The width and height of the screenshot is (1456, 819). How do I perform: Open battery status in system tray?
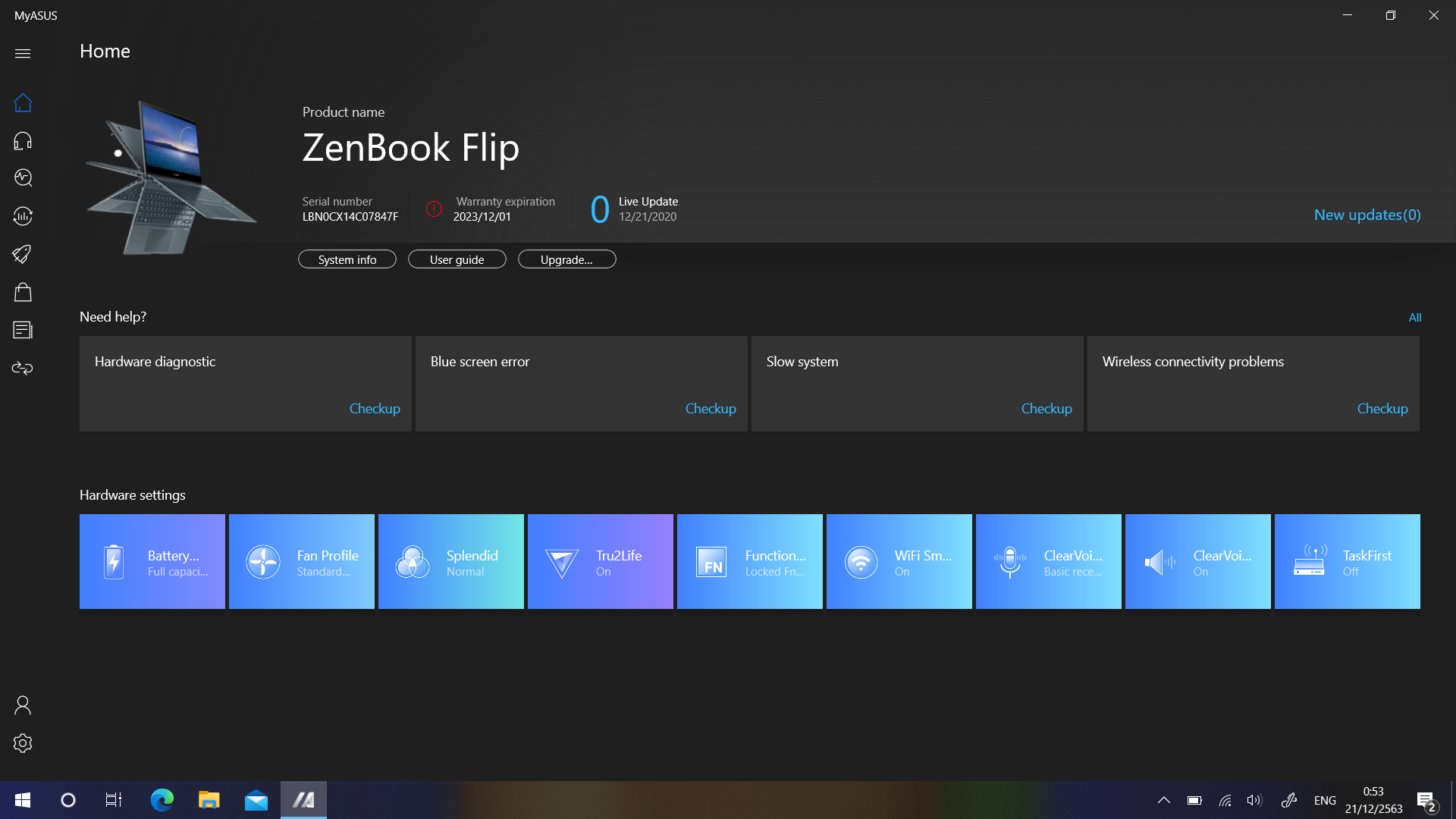coord(1194,800)
